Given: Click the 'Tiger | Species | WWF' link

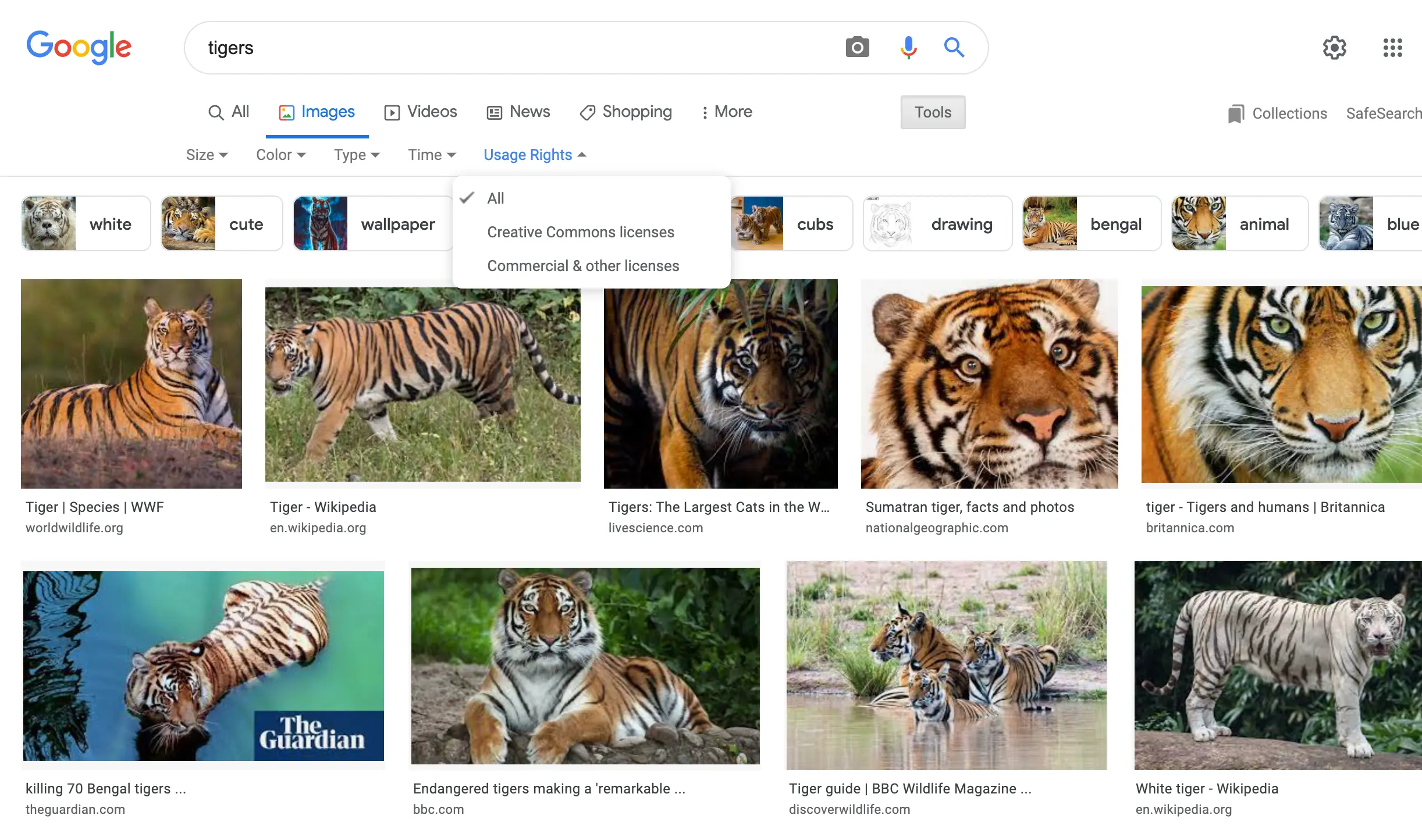Looking at the screenshot, I should [x=95, y=507].
